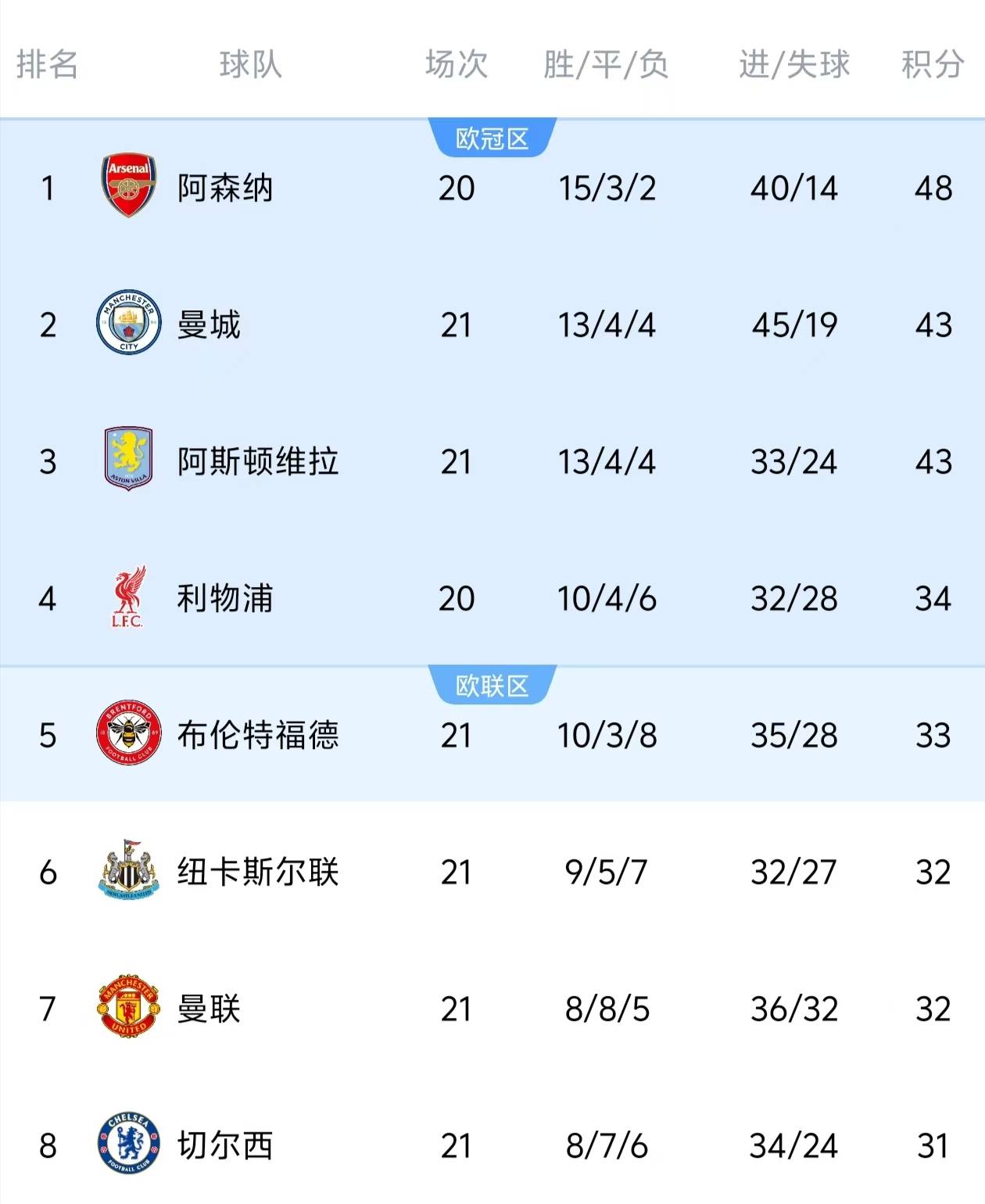Click the 欧冠区 zone label

coord(492,138)
